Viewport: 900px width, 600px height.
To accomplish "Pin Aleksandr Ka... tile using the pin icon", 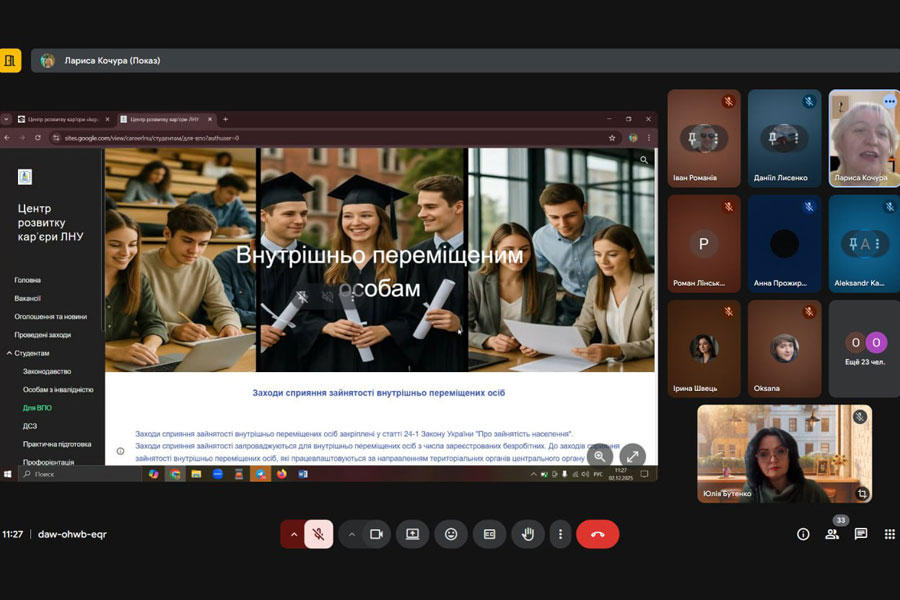I will [x=854, y=244].
